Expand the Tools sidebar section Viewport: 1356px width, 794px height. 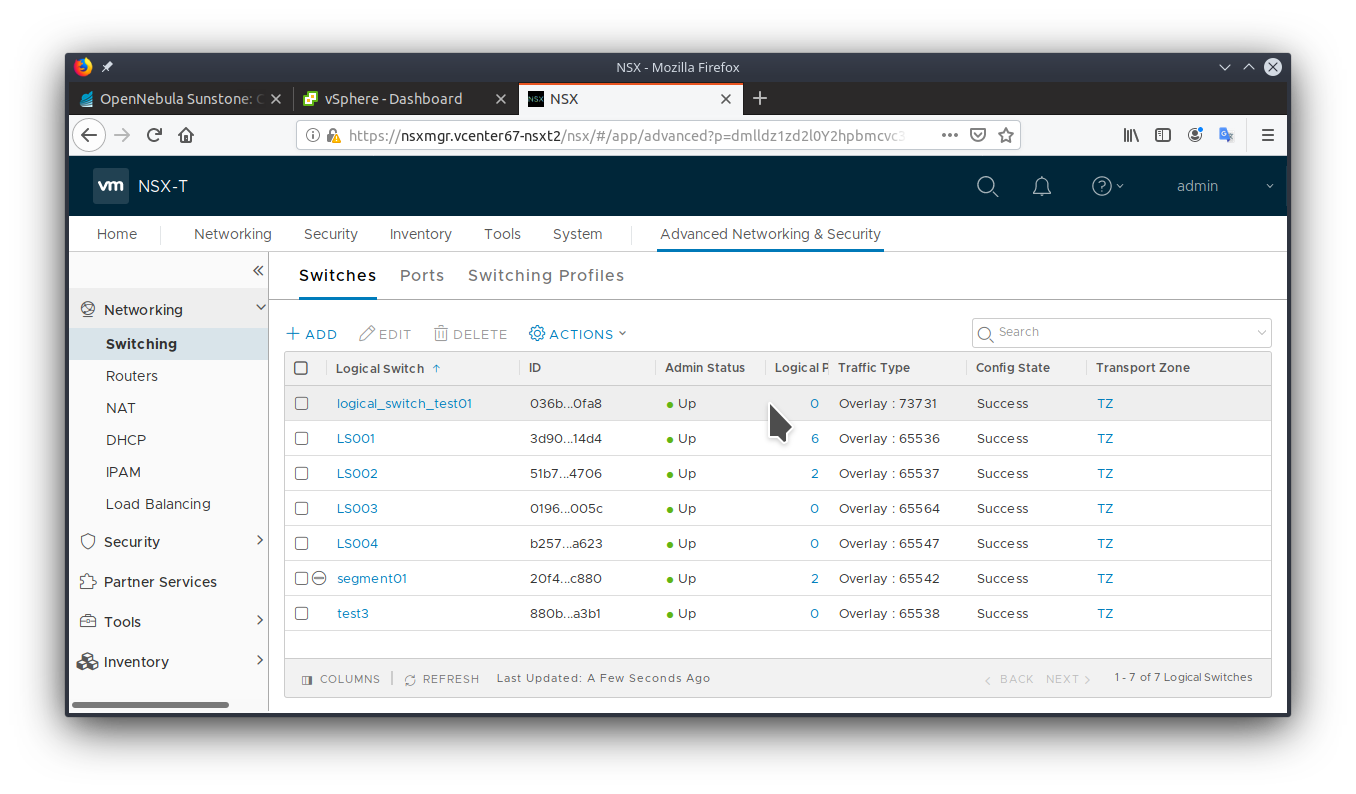coord(260,620)
